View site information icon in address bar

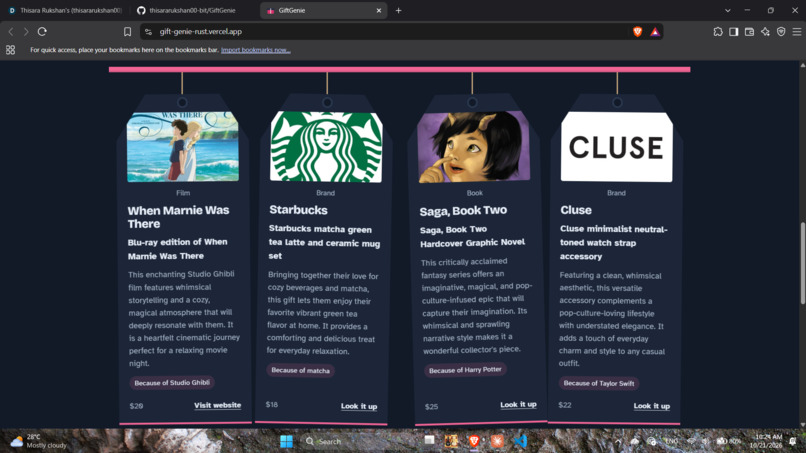tap(148, 32)
